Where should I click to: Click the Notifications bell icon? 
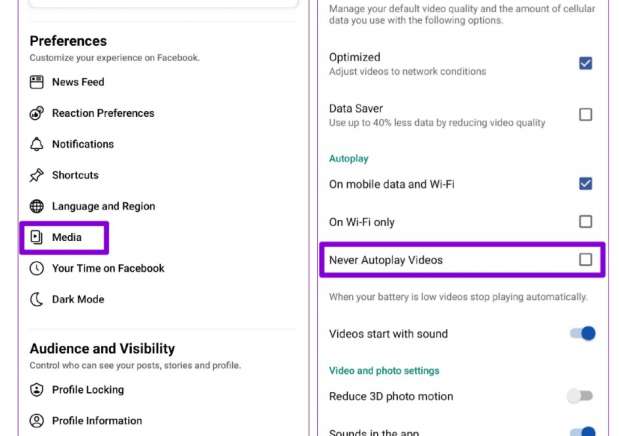click(37, 144)
